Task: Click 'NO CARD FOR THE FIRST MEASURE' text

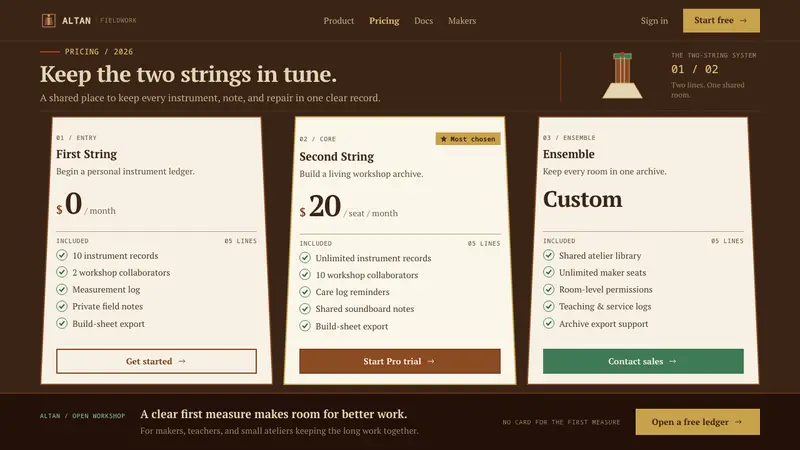Action: [x=561, y=422]
